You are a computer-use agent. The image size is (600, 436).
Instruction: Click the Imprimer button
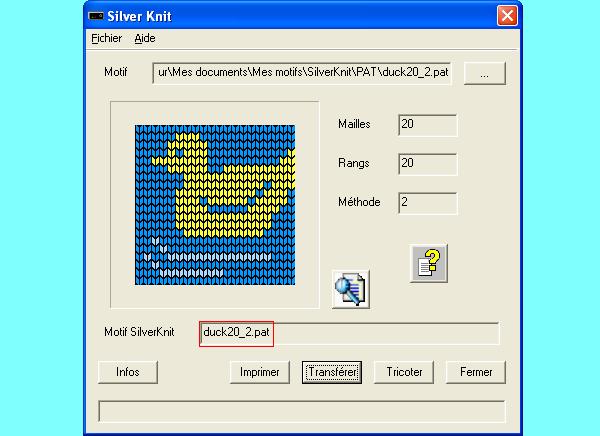tap(259, 372)
